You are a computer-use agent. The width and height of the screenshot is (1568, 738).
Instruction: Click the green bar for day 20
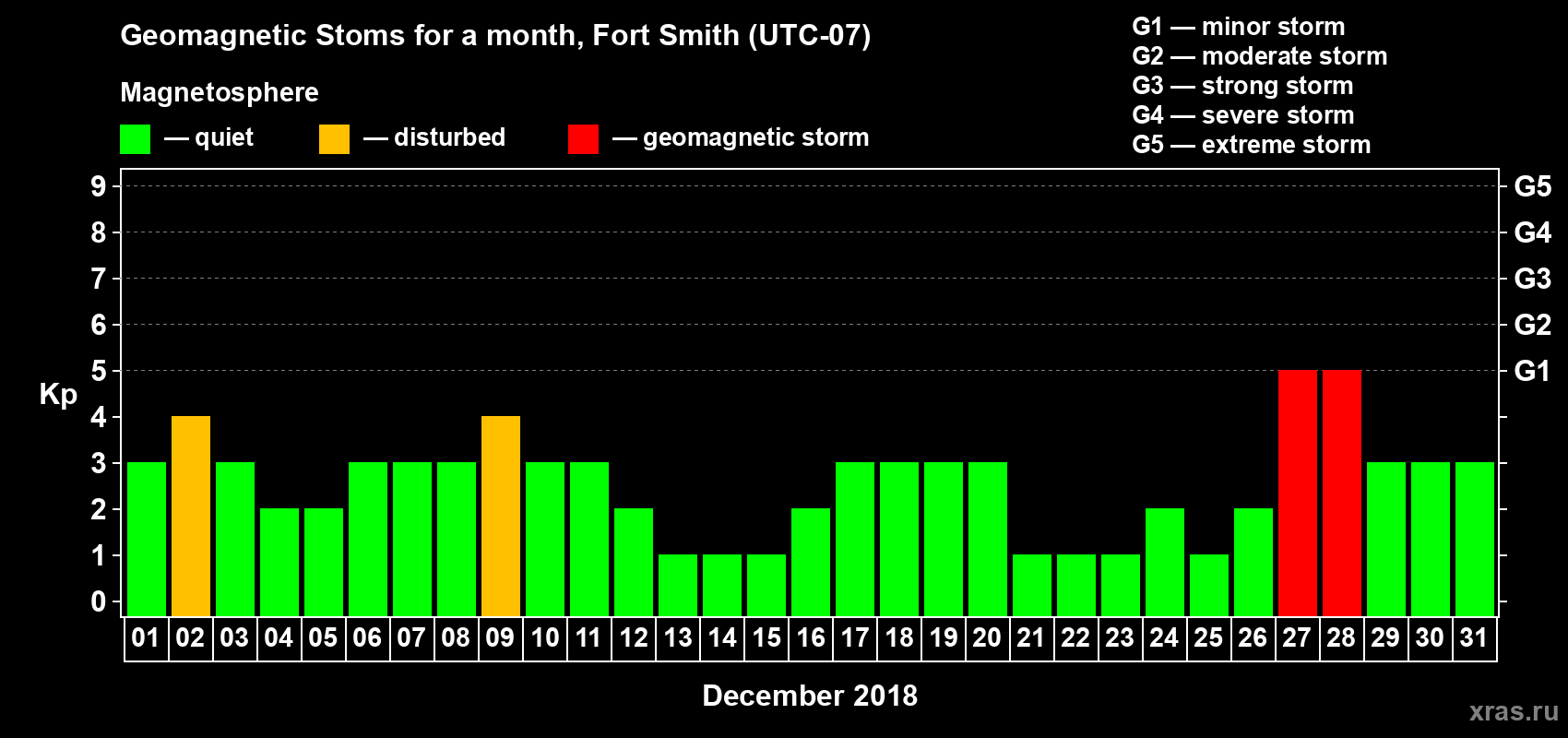pyautogui.click(x=988, y=539)
